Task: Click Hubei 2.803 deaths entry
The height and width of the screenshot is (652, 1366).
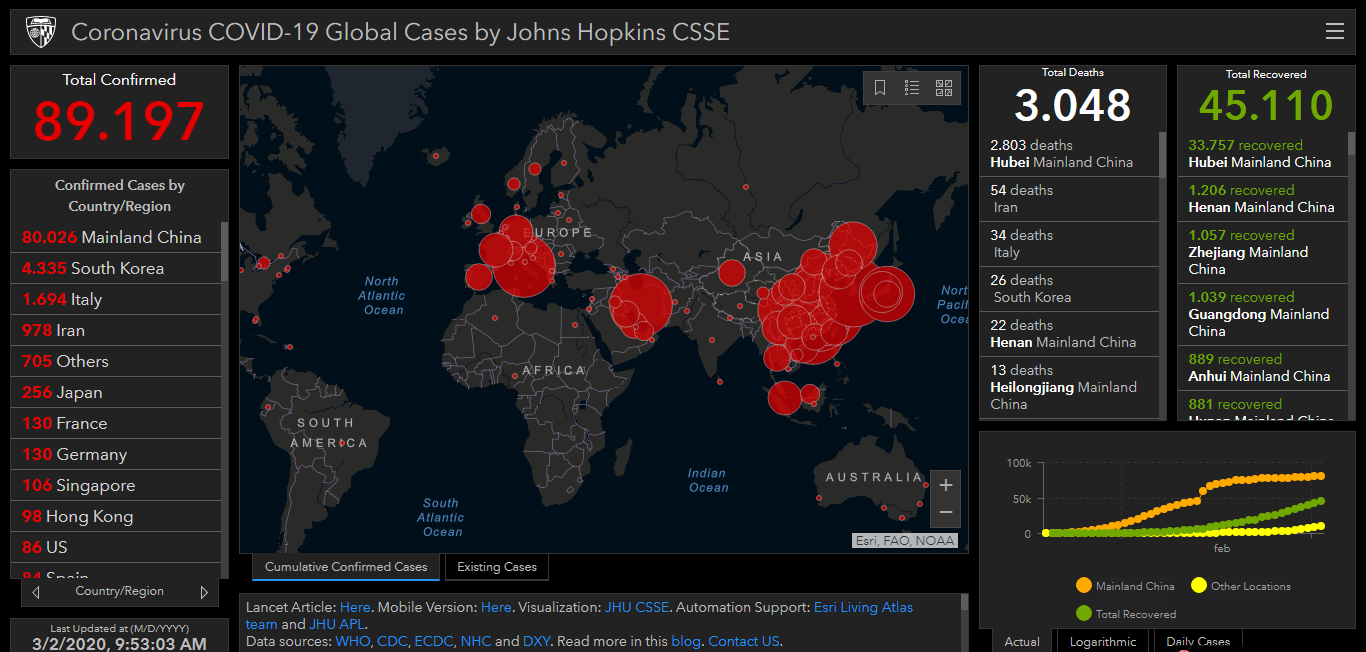Action: (1069, 154)
